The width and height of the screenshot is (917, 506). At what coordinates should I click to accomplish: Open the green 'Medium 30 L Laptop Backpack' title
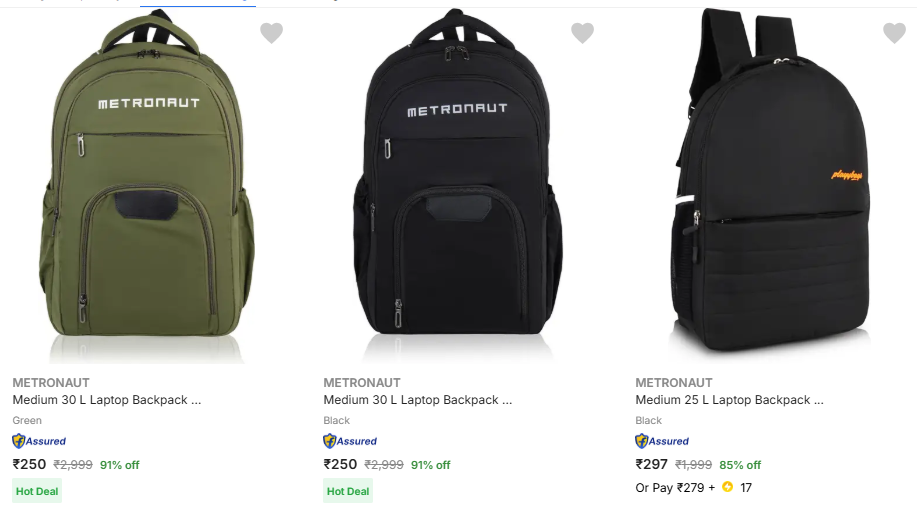tap(107, 400)
